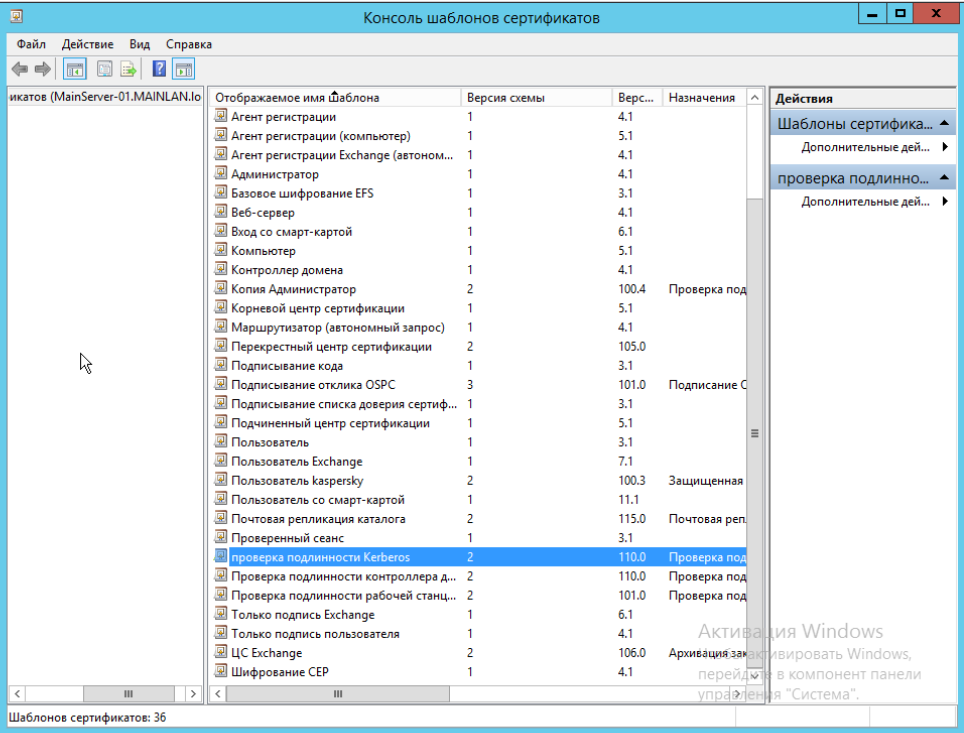Select the Контроллер домена template icon
Viewport: 964px width, 733px height.
(222, 270)
